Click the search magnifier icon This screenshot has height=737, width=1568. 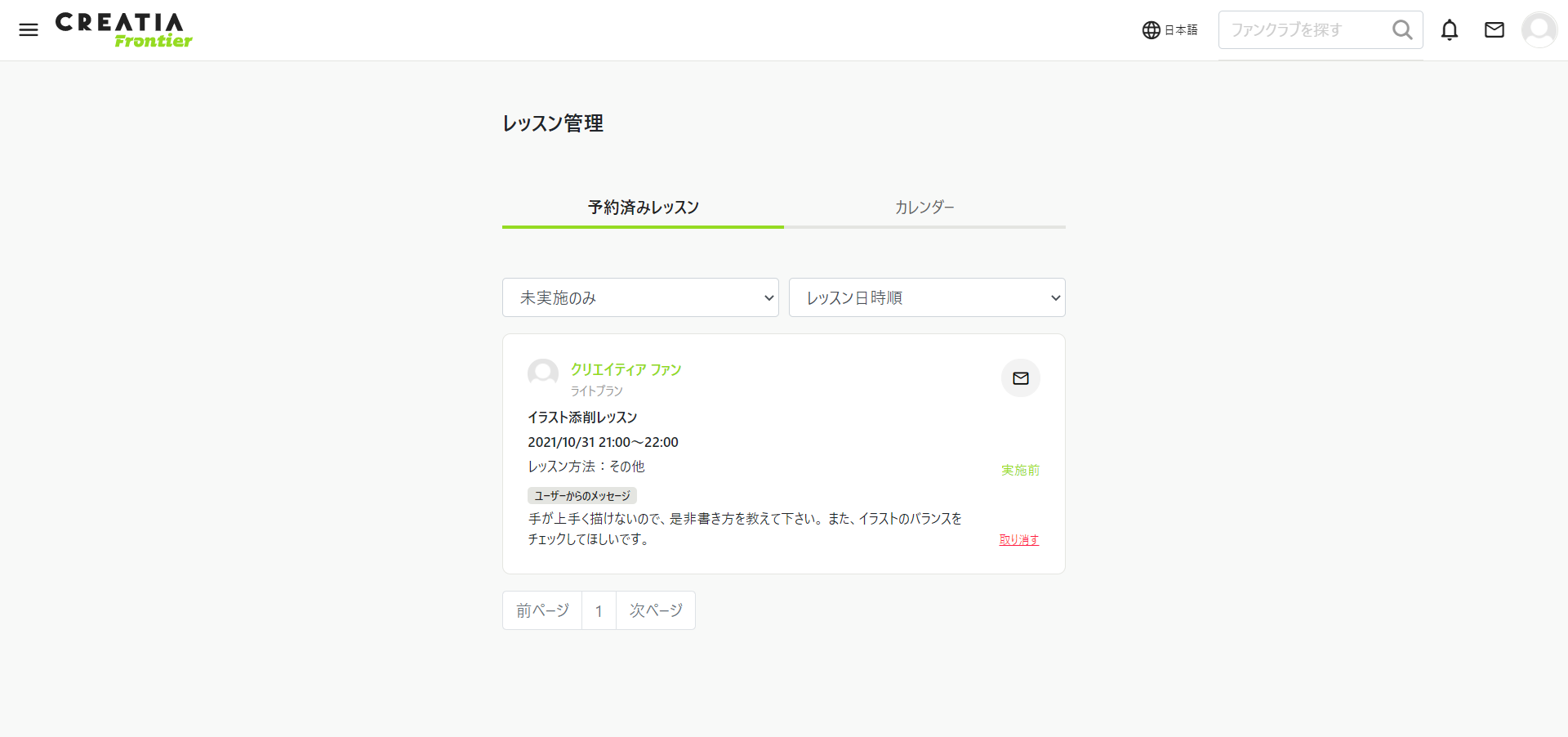[x=1401, y=29]
